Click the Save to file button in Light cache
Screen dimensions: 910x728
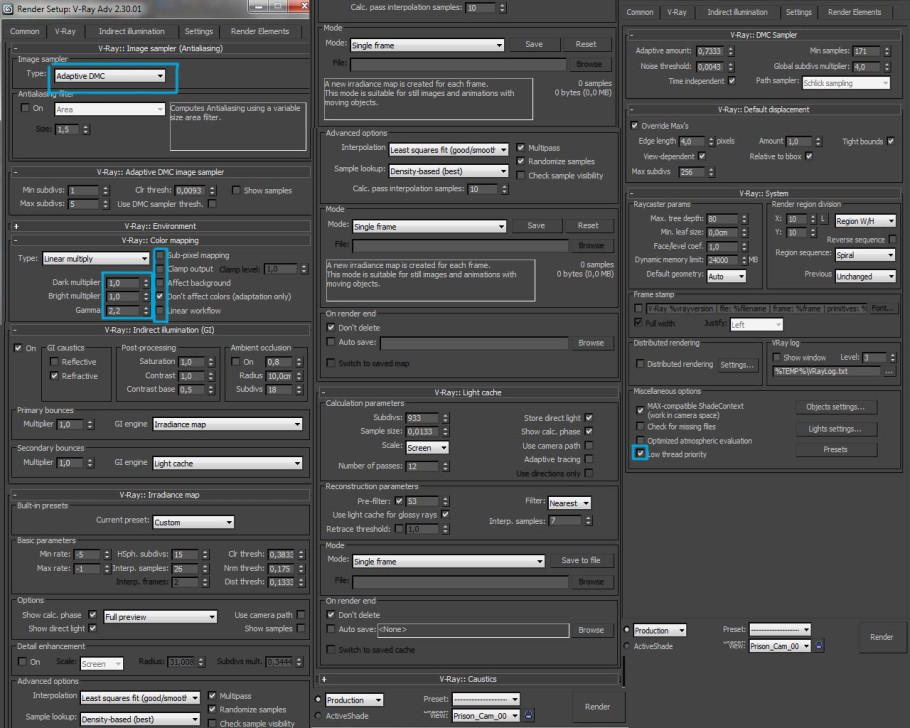[x=581, y=560]
